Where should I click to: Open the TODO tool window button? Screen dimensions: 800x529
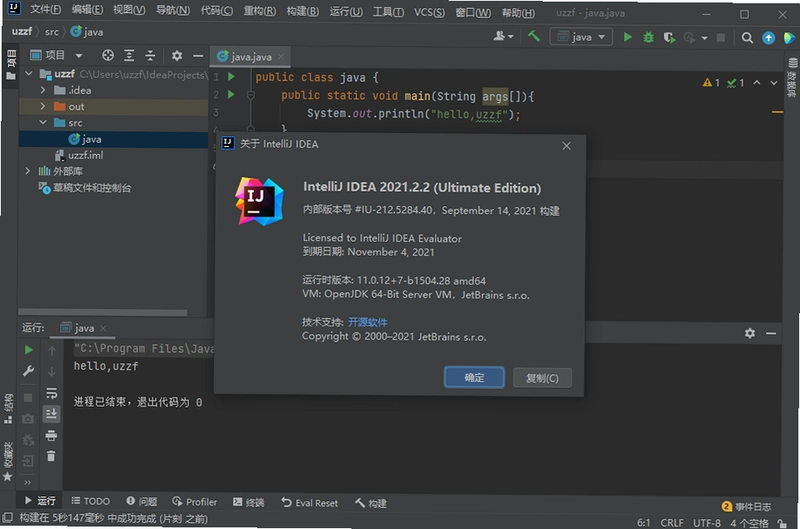point(90,501)
